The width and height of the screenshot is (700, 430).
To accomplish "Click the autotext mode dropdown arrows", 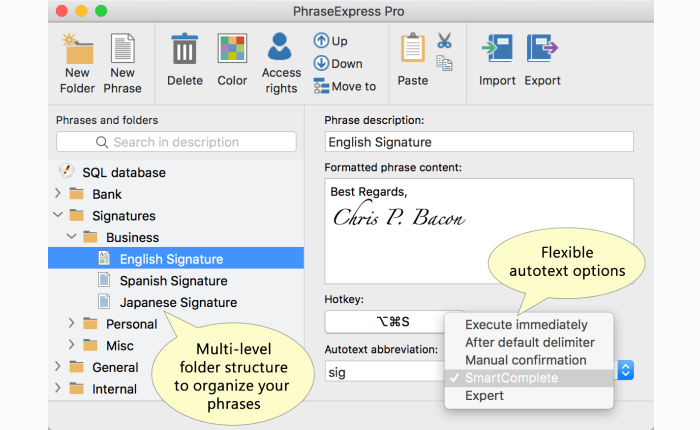I will point(625,370).
